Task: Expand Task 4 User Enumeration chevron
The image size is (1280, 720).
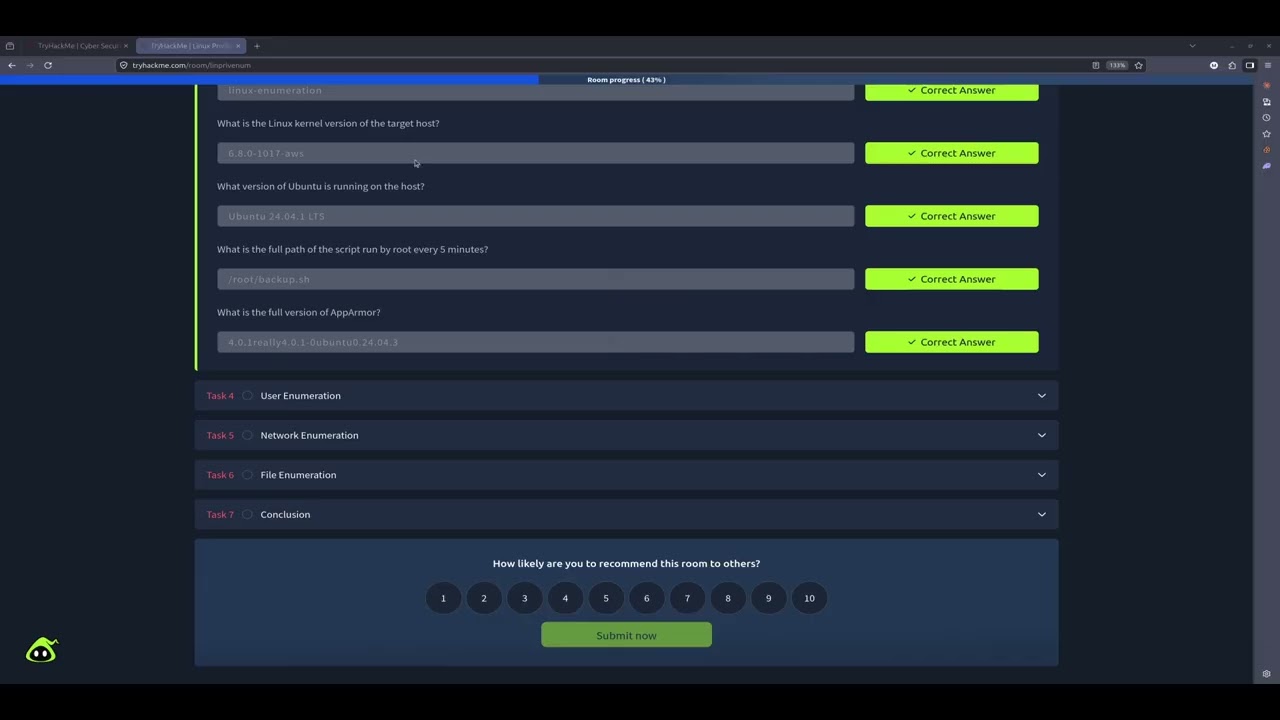Action: (x=1041, y=396)
